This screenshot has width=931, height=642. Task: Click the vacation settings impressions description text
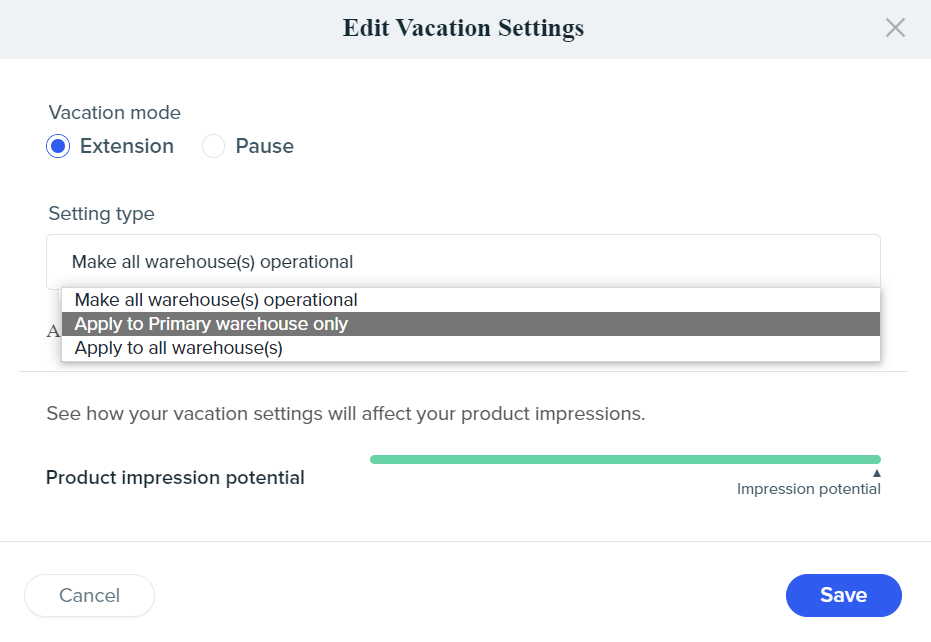345,413
